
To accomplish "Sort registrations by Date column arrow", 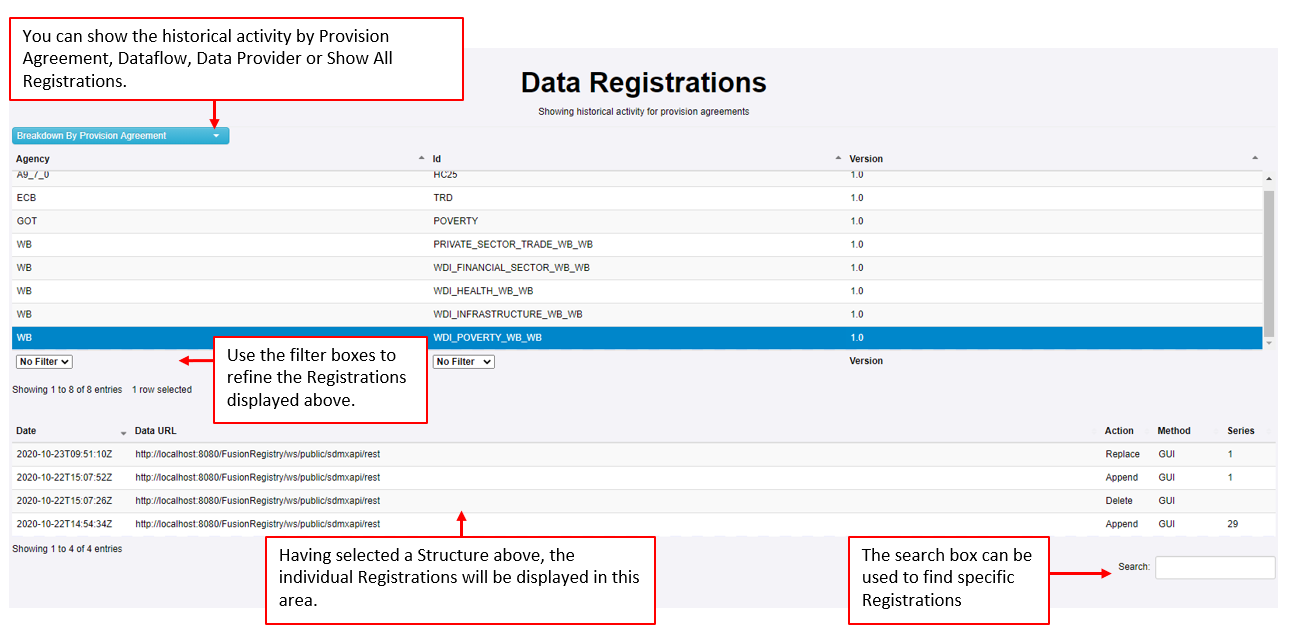I will 124,432.
